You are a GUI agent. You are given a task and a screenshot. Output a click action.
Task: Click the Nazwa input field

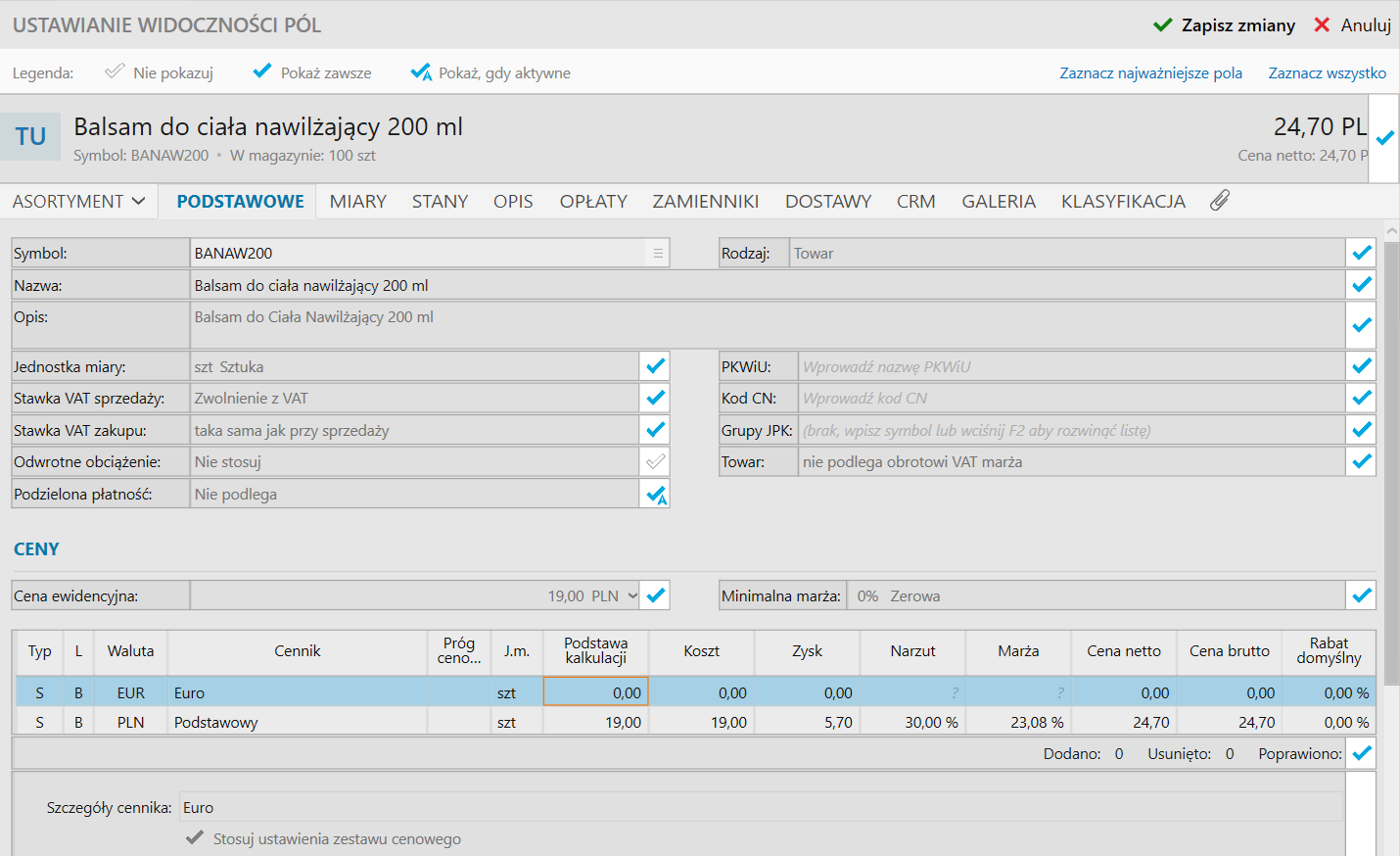[768, 285]
